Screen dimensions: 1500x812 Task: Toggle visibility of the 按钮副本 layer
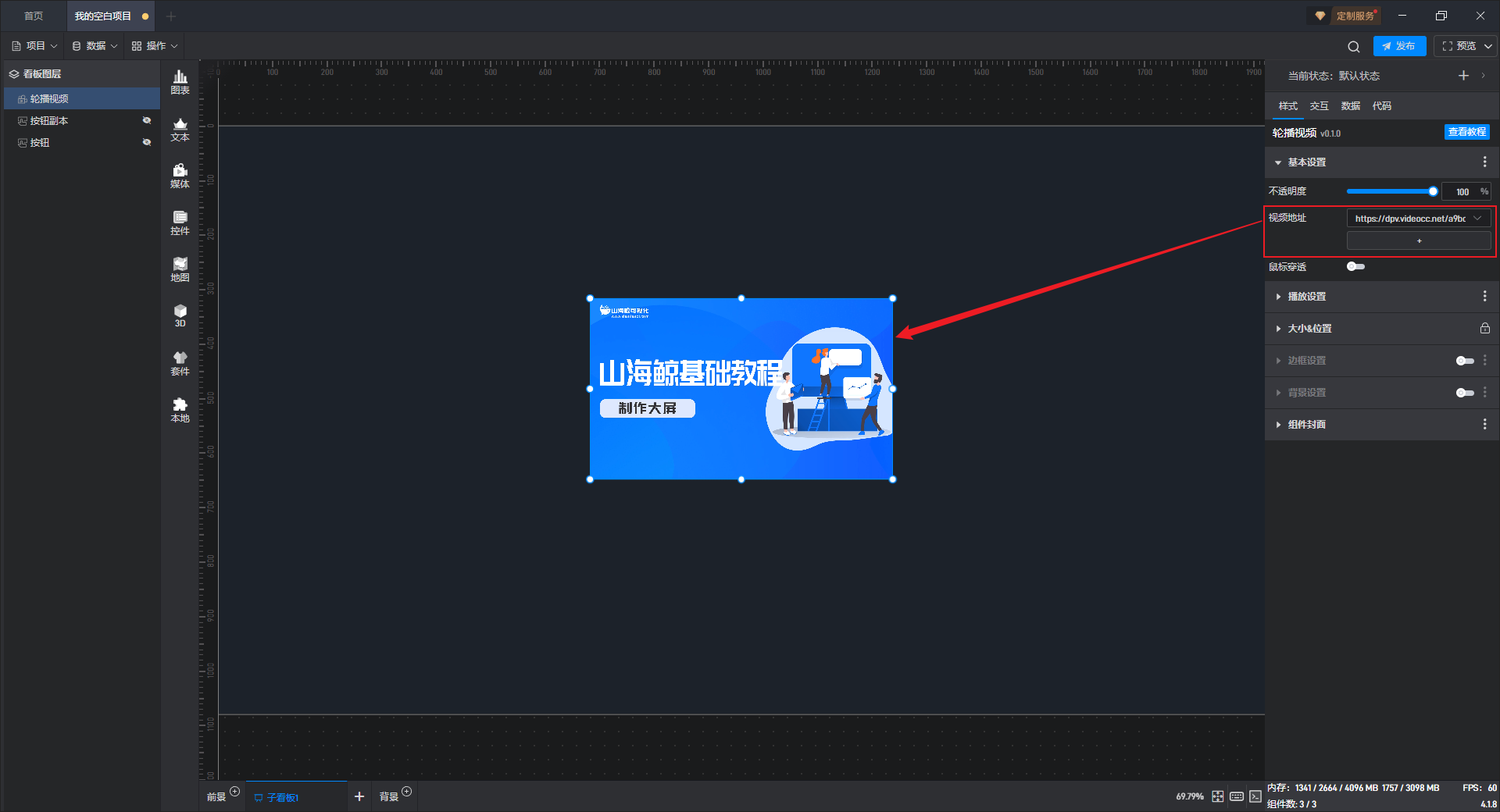click(x=146, y=120)
